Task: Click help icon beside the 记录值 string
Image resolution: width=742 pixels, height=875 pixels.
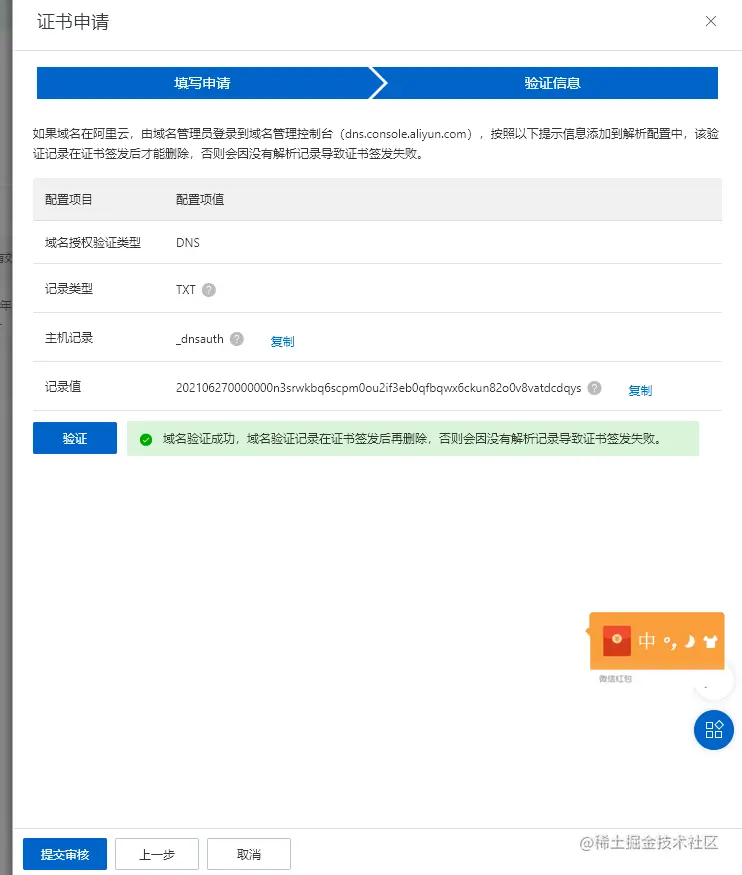Action: click(x=595, y=388)
